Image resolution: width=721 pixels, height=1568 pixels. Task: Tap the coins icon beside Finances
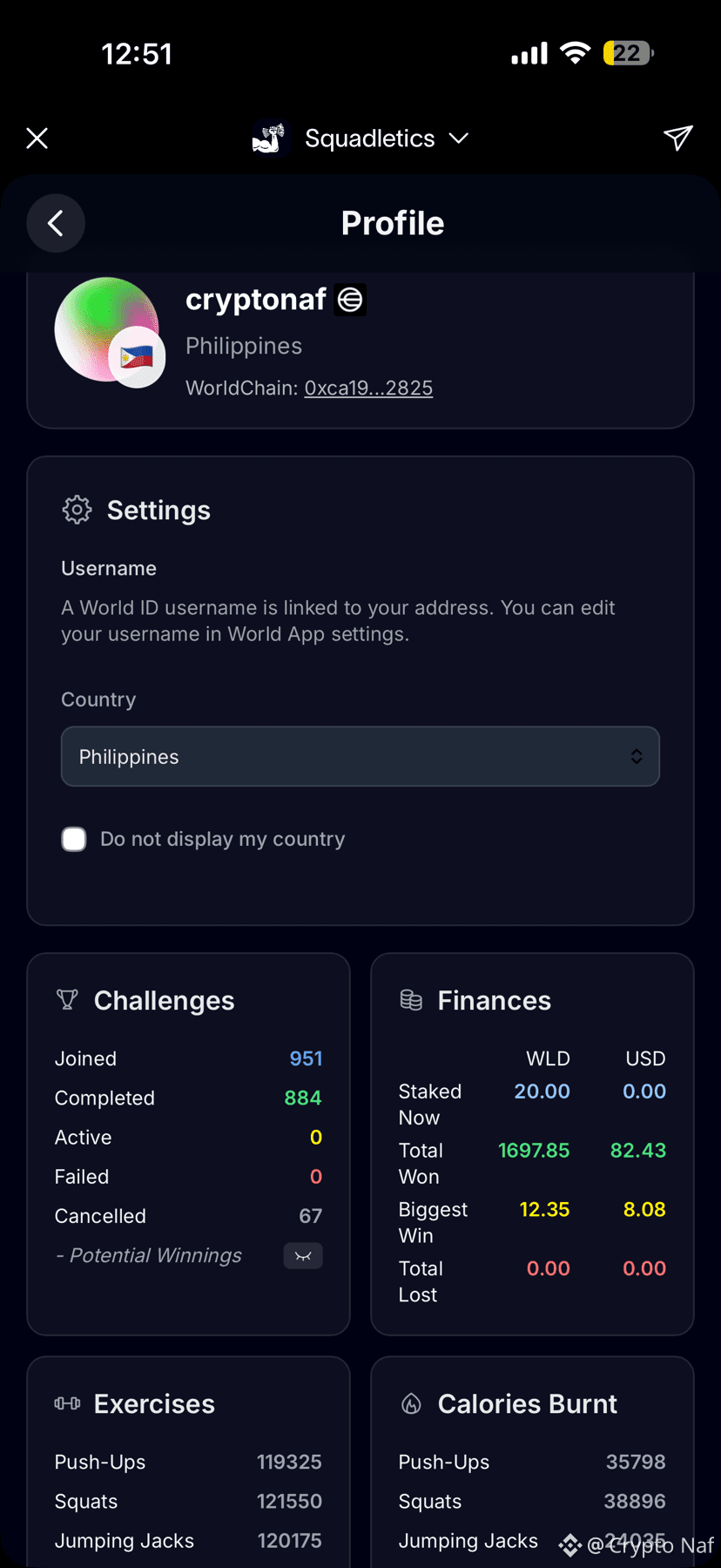pos(411,999)
